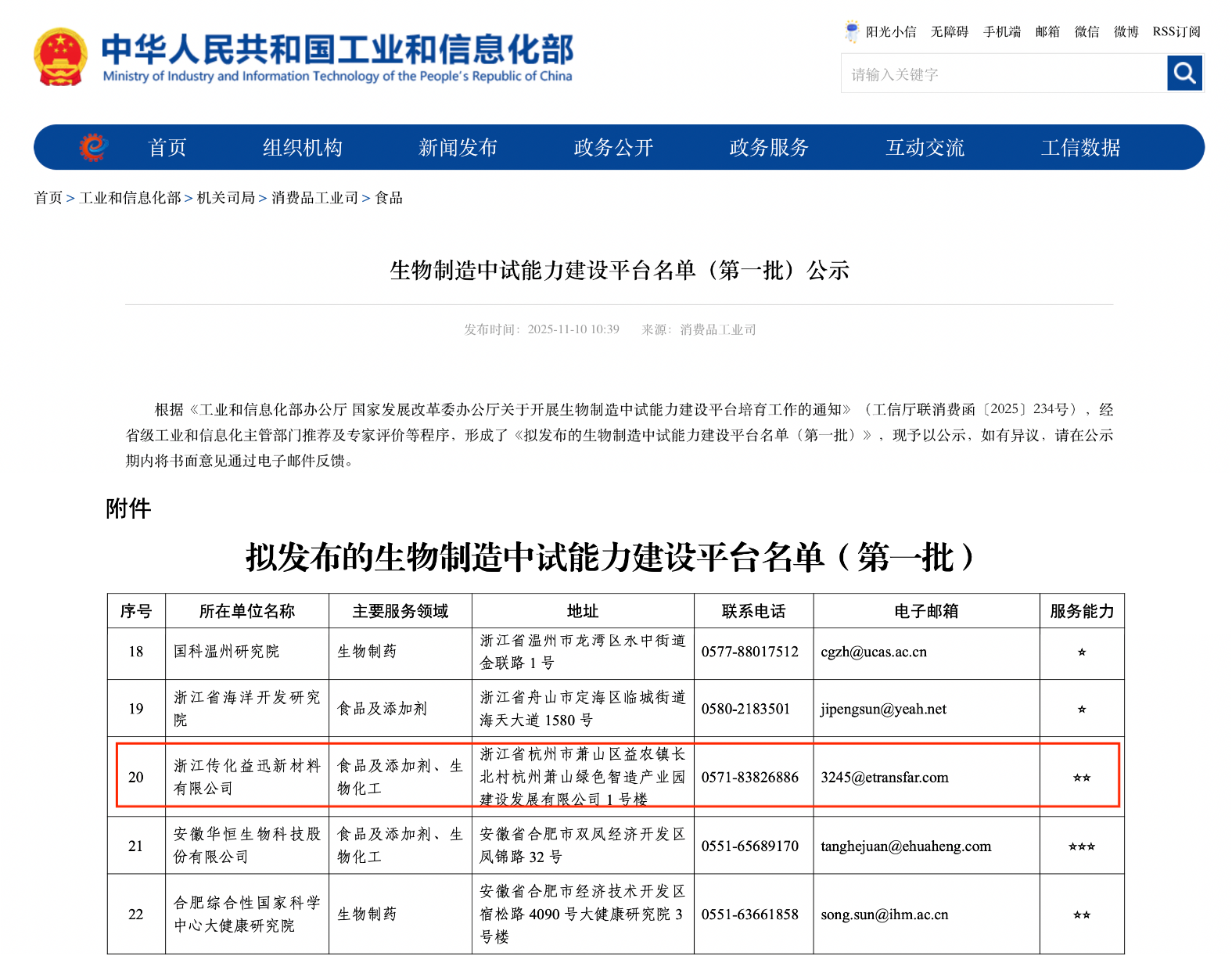Click the 无障碍 accessibility link
The height and width of the screenshot is (956, 1232).
pyautogui.click(x=949, y=32)
